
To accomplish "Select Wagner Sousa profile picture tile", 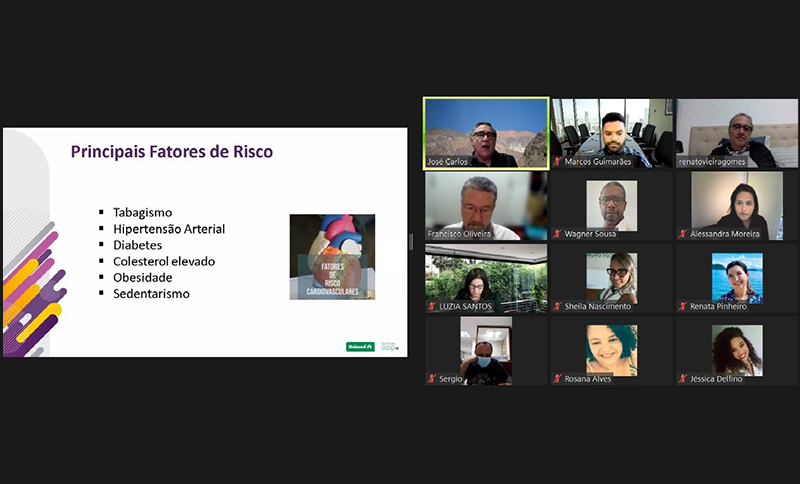I will [x=612, y=206].
